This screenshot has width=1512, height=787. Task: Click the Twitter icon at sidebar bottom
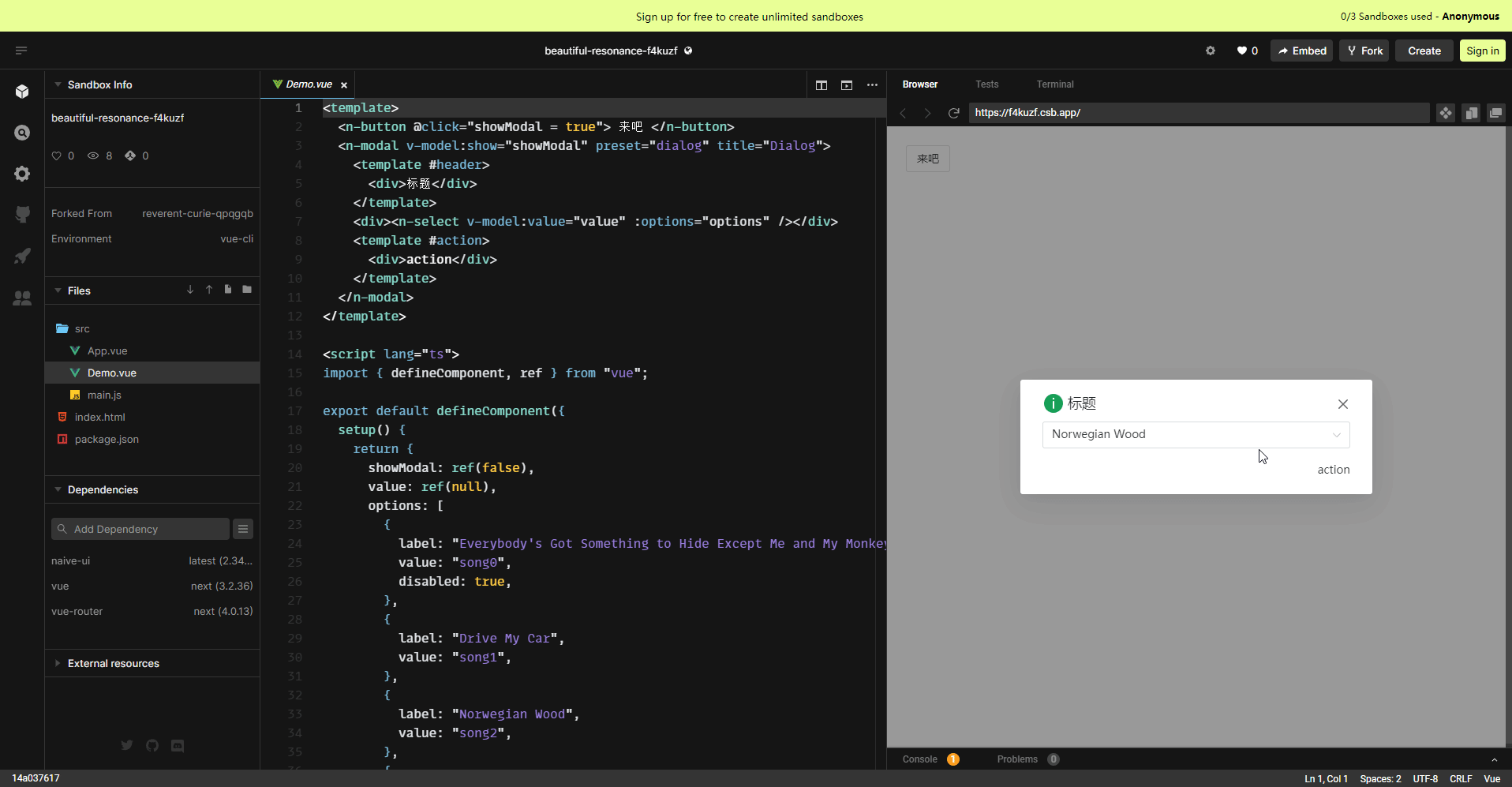(x=126, y=745)
